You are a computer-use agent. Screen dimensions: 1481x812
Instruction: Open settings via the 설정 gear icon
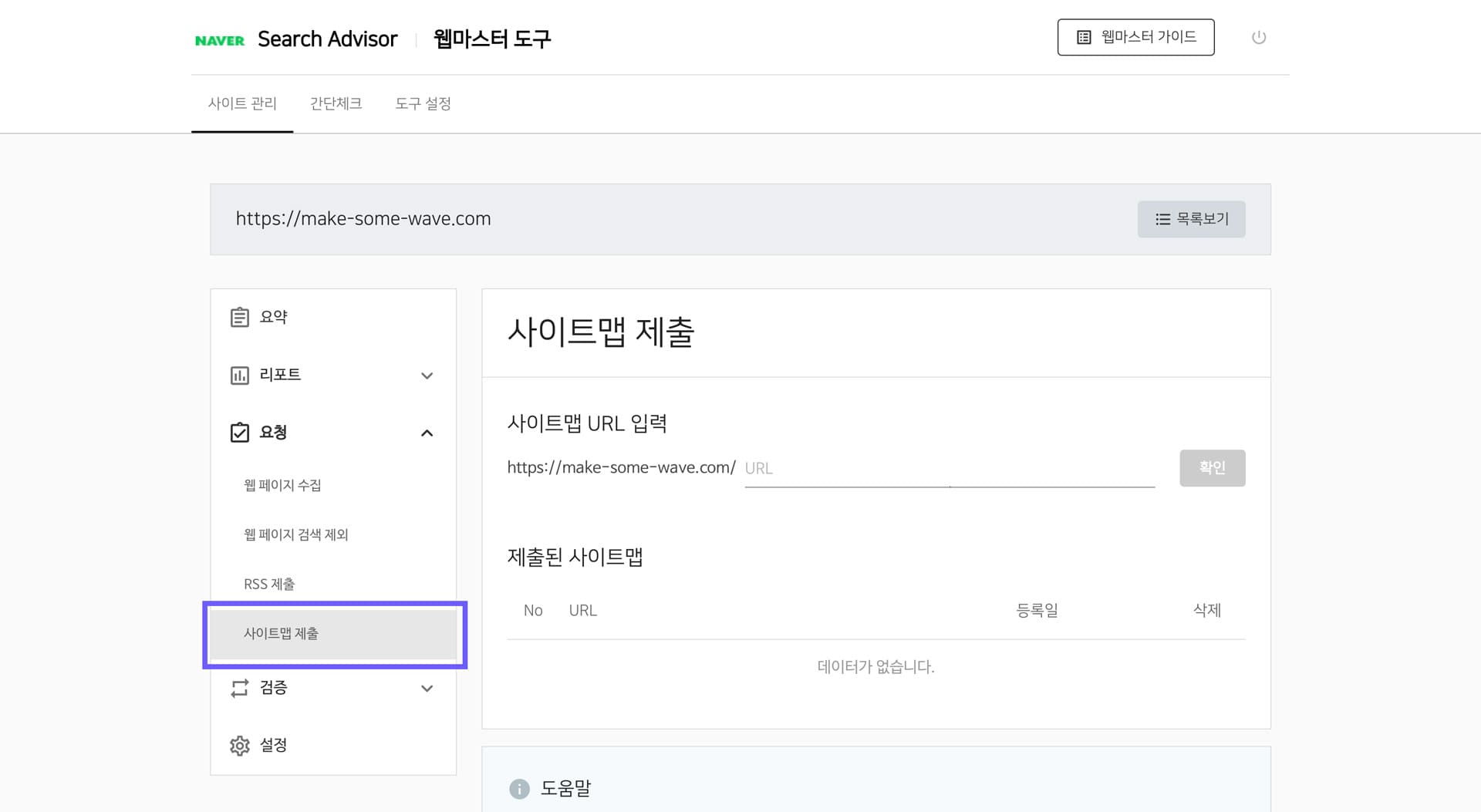(239, 745)
